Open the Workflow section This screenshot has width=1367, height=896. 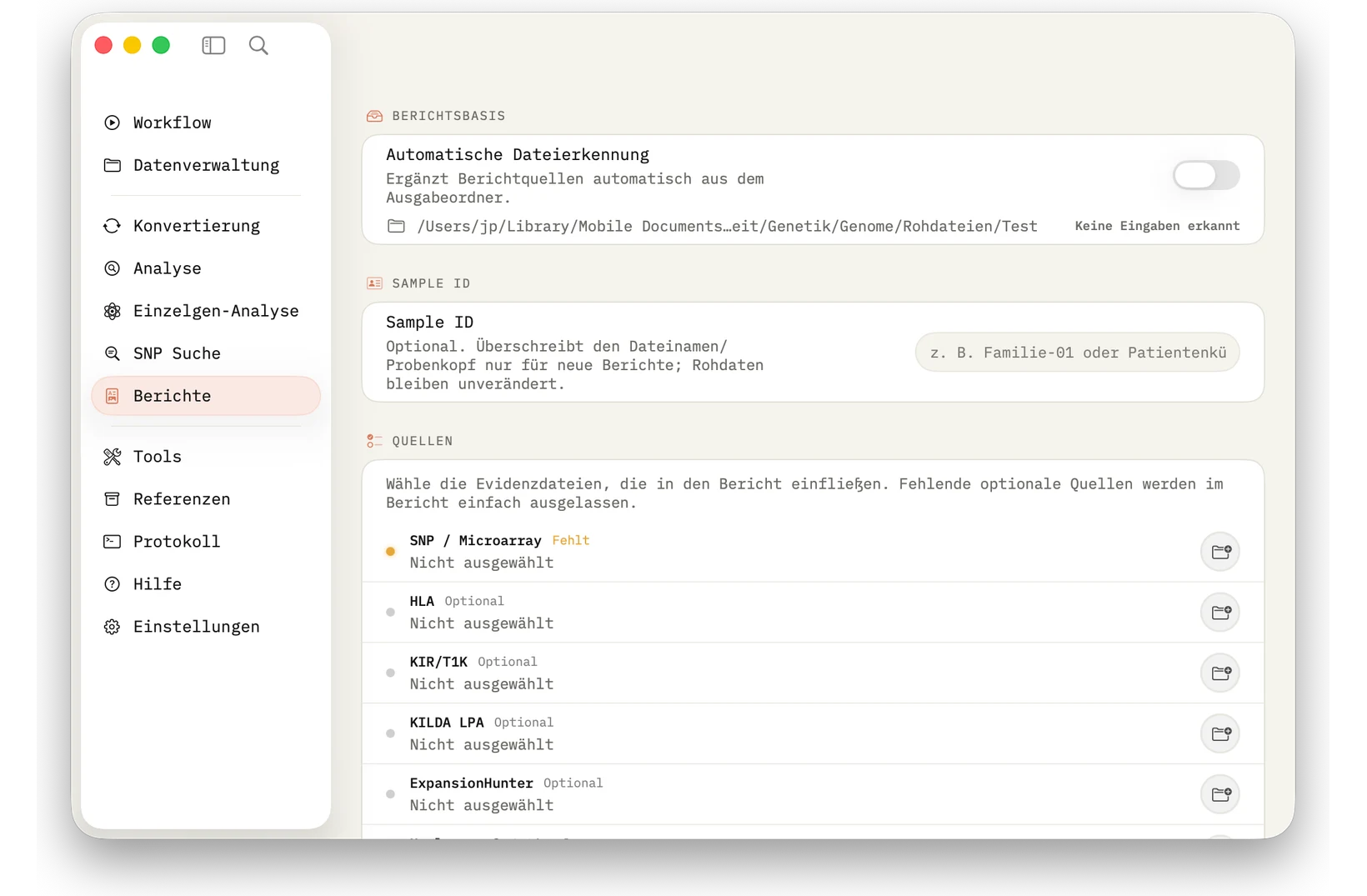point(206,123)
